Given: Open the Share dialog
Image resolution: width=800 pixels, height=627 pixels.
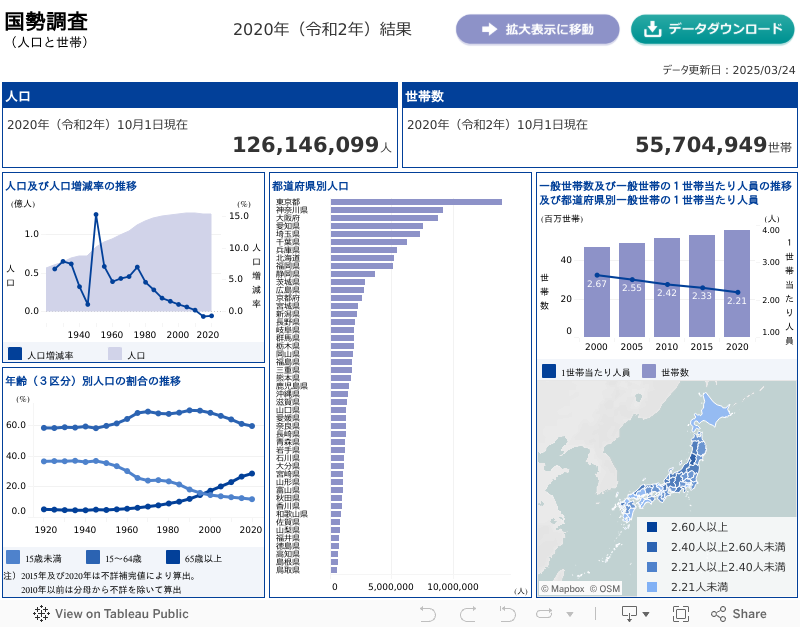Looking at the screenshot, I should 739,614.
